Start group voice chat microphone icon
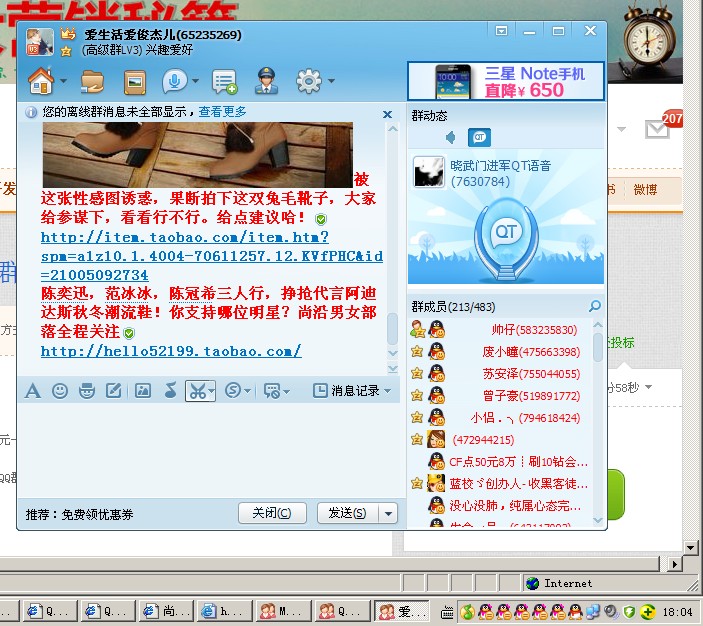 click(x=174, y=81)
